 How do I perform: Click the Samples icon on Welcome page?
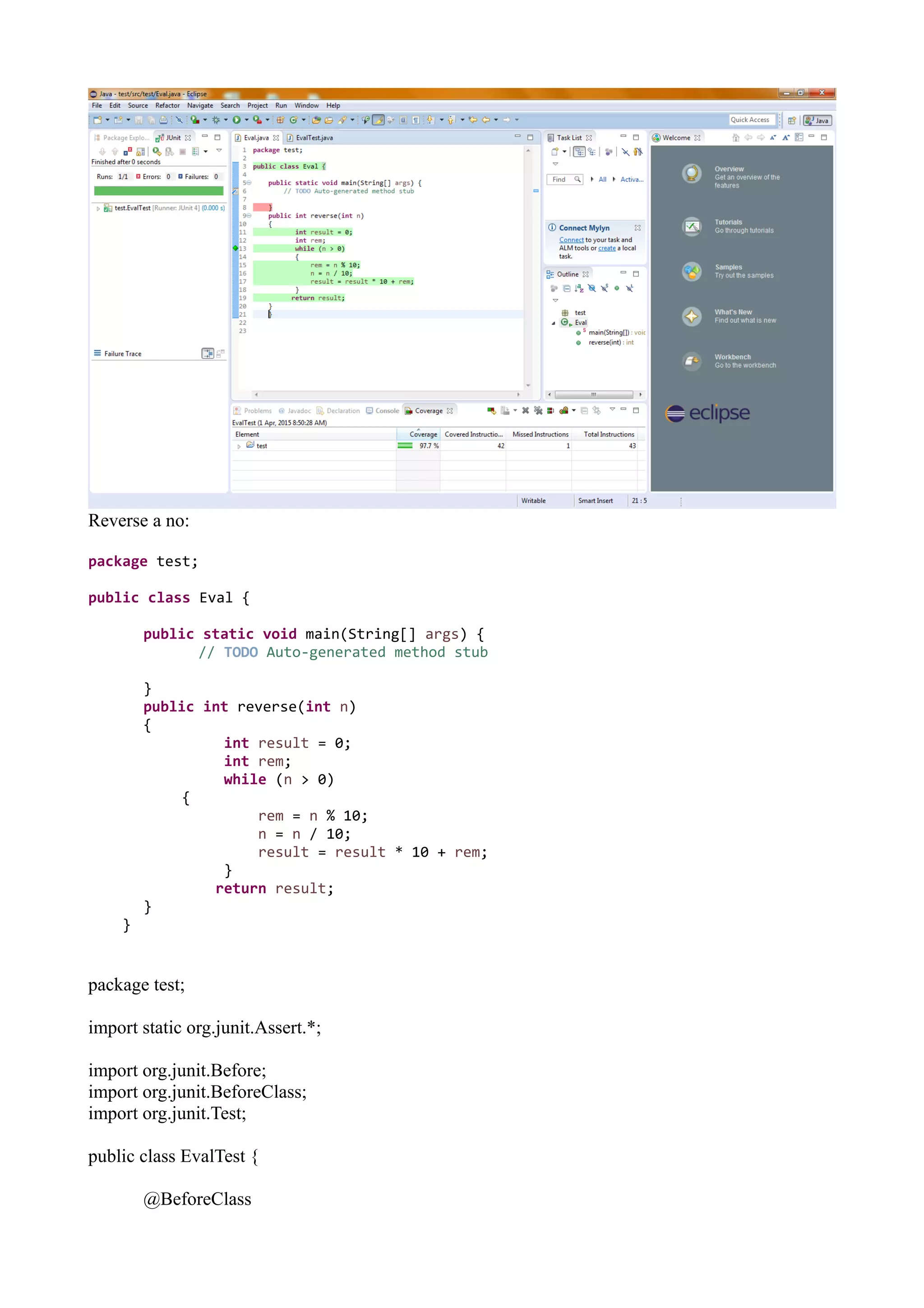point(692,272)
